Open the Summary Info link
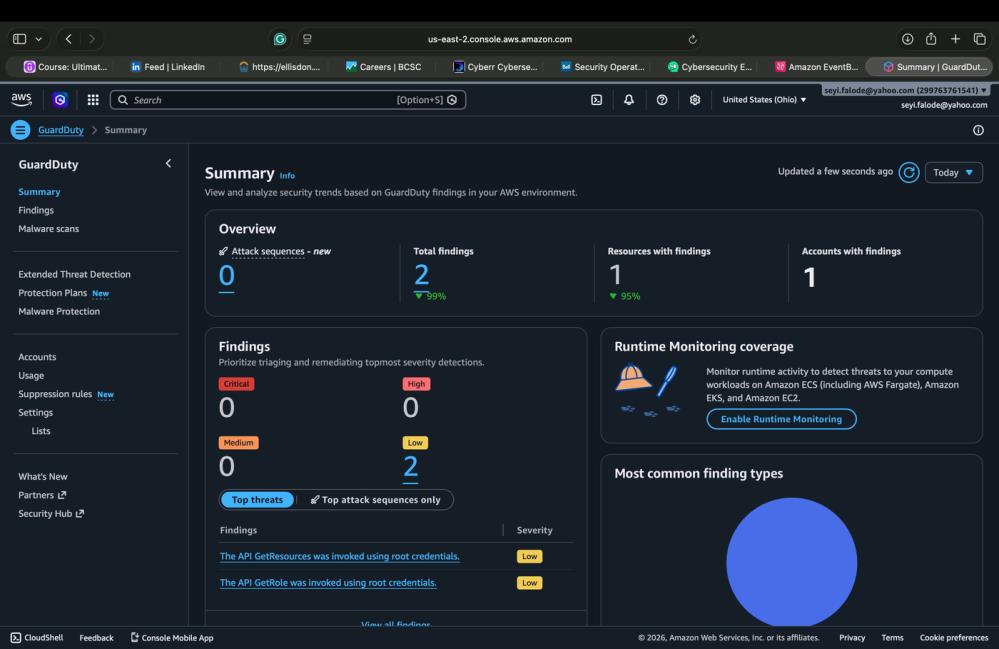 287,176
